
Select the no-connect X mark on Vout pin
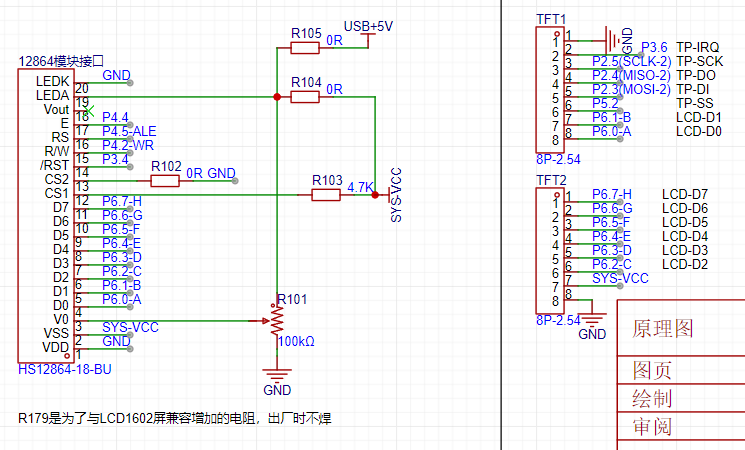(90, 111)
